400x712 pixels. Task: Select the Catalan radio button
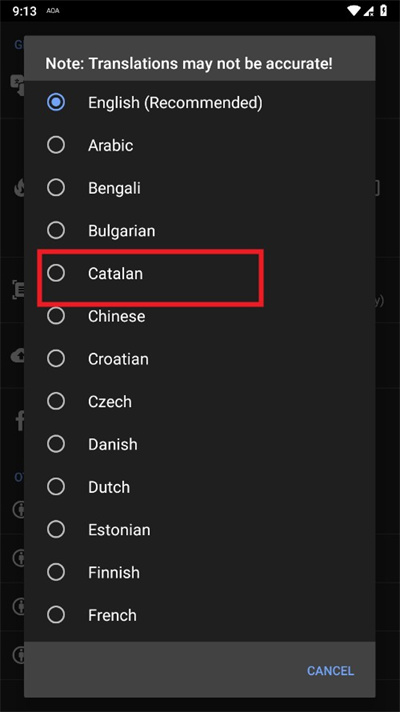point(56,273)
